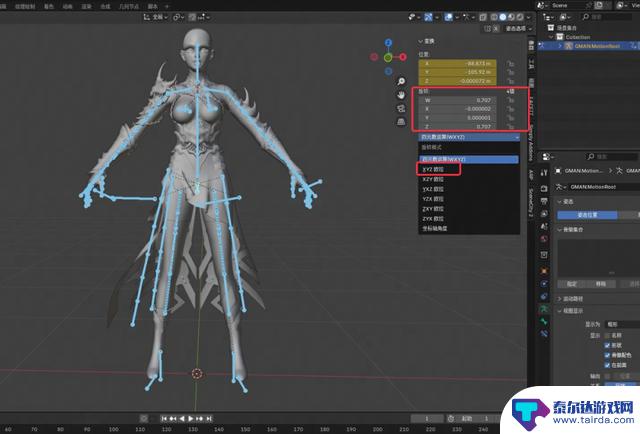
Task: Open the Tool properties tab
Action: coord(544,173)
